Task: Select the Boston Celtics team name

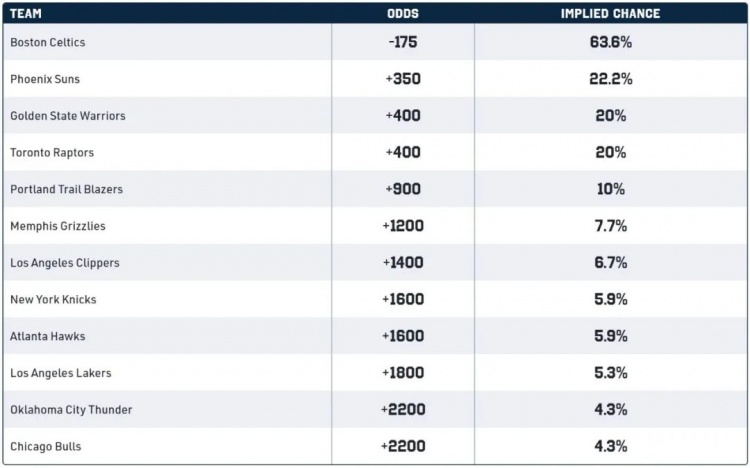Action: (x=48, y=42)
